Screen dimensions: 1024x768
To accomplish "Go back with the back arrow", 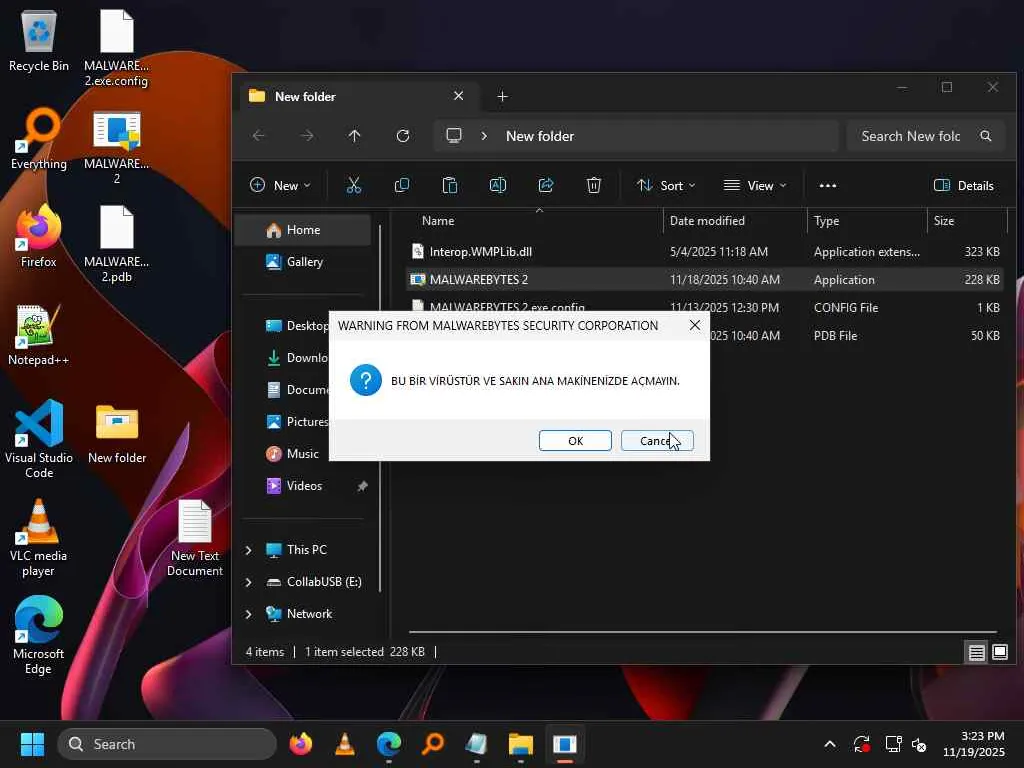I will click(x=259, y=136).
